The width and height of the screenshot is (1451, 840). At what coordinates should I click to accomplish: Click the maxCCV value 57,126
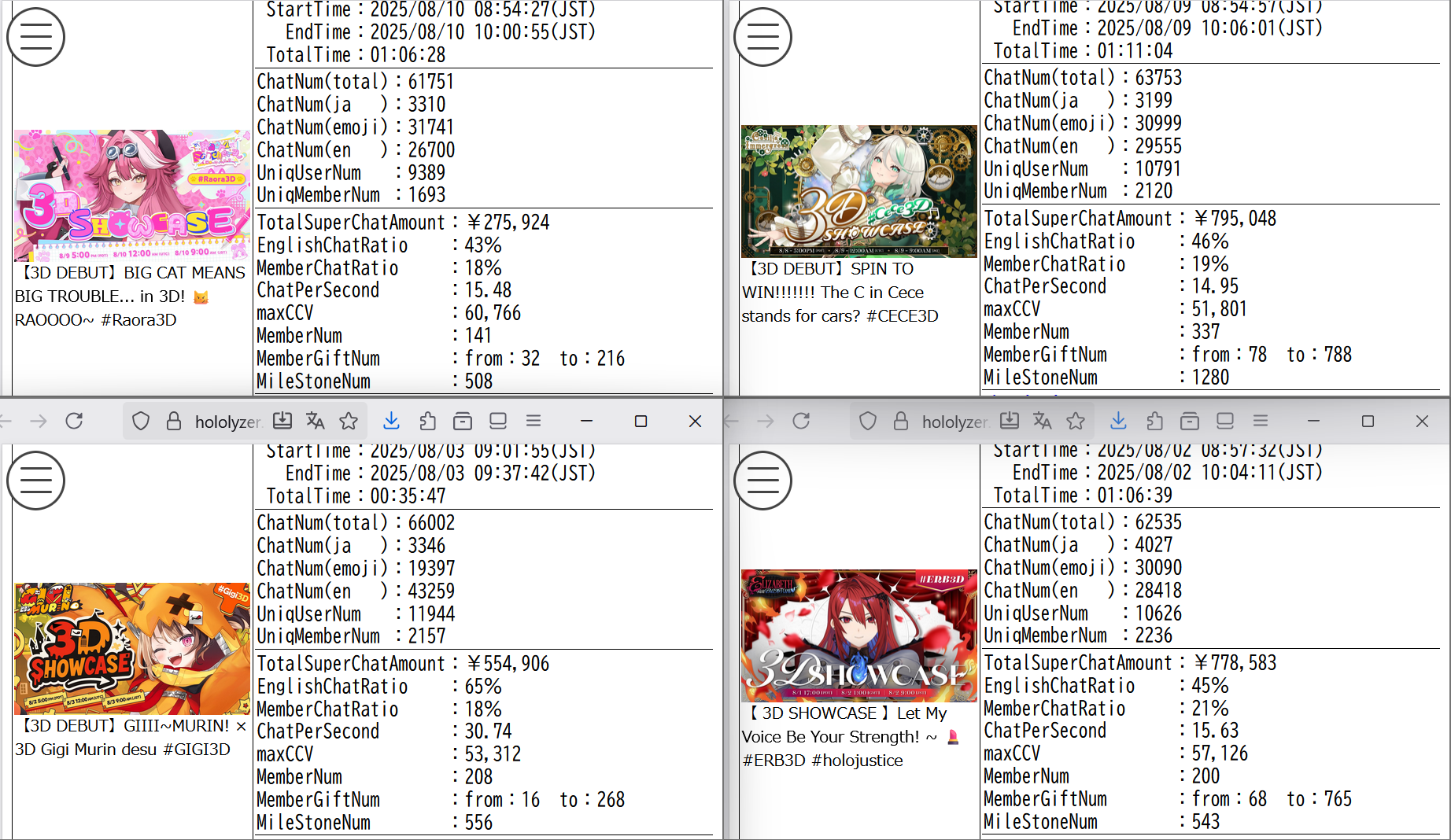(1220, 753)
